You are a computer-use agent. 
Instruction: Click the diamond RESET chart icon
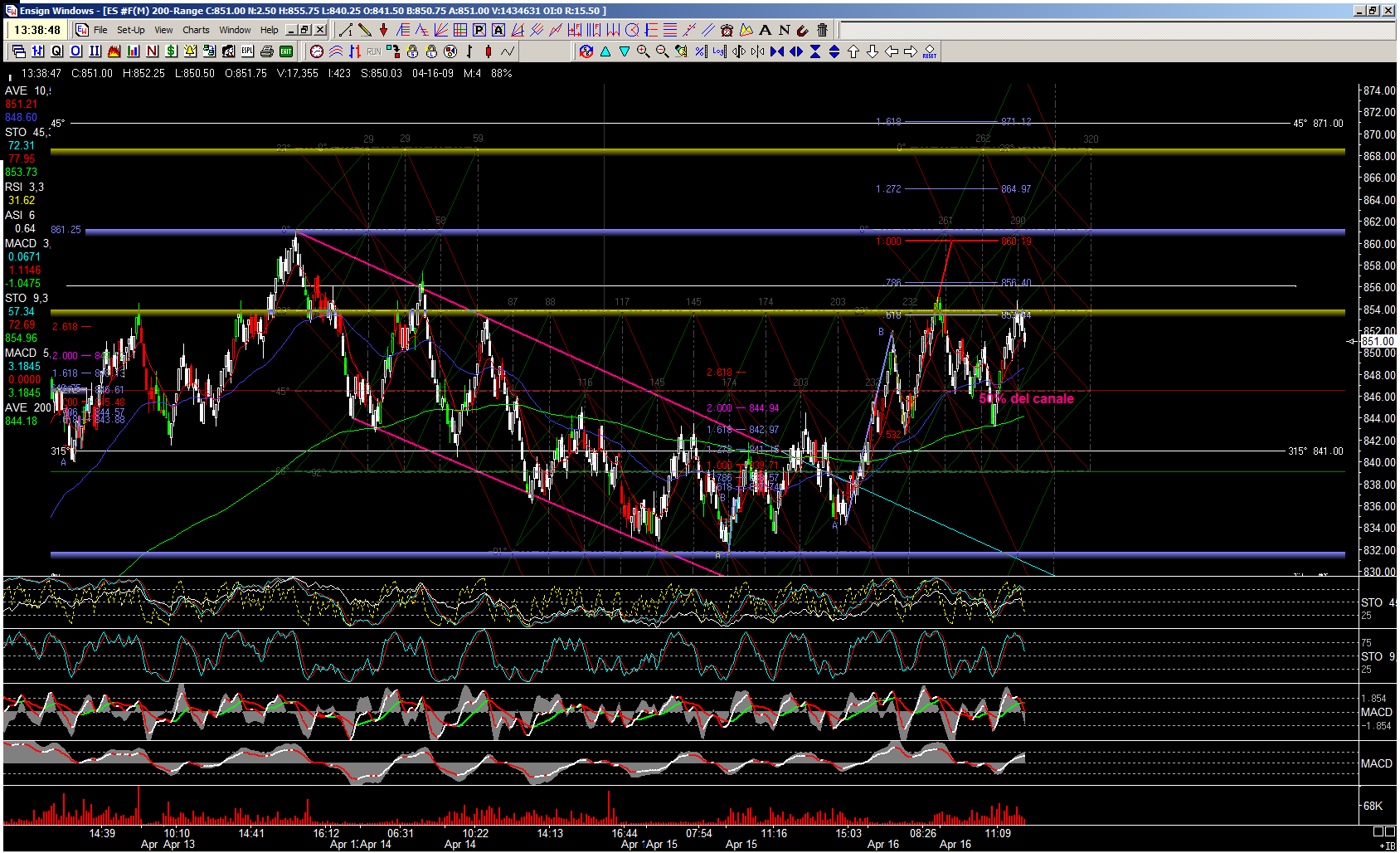coord(930,51)
